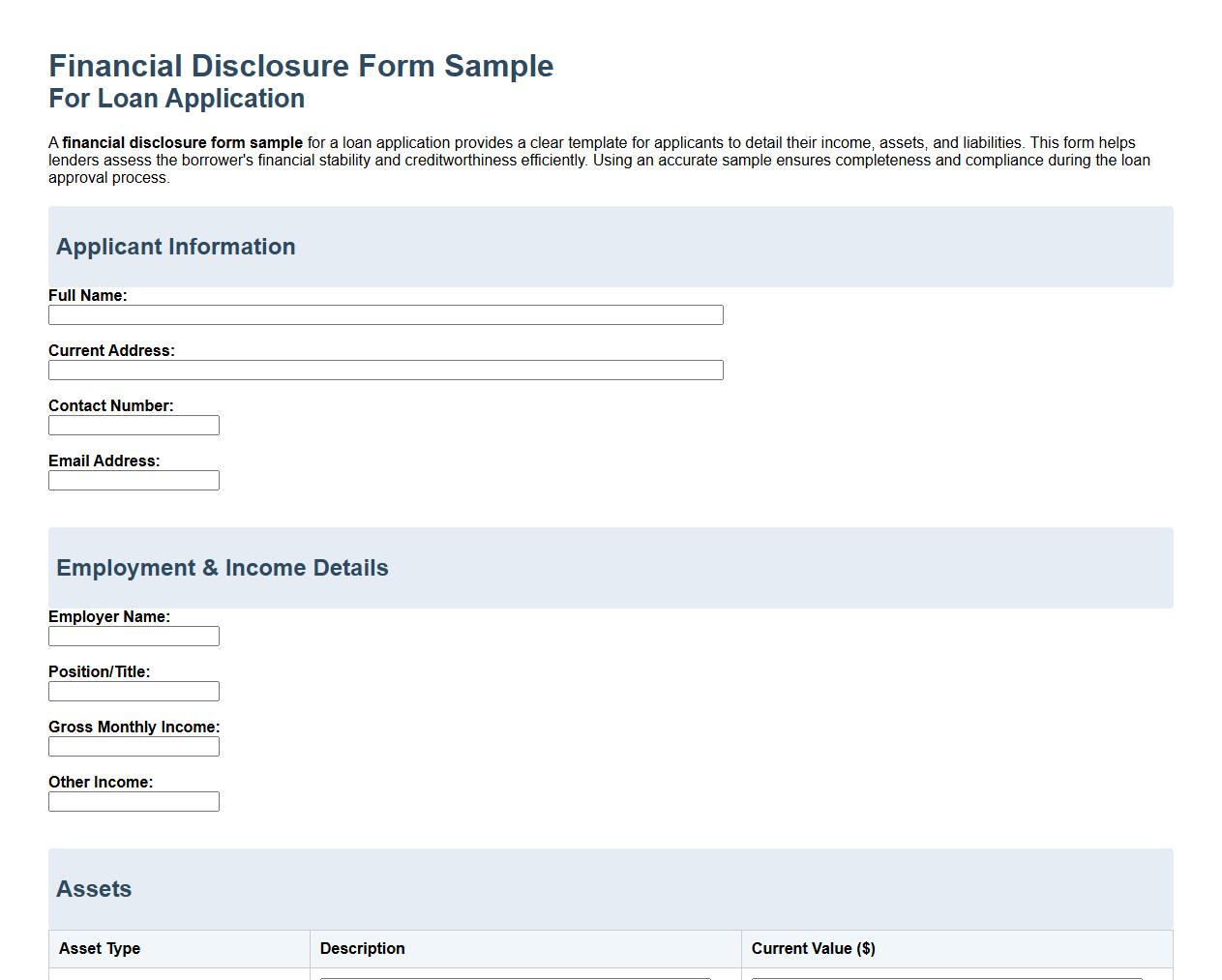Click the For Loan Application subtitle
Image resolution: width=1222 pixels, height=980 pixels.
click(x=176, y=98)
